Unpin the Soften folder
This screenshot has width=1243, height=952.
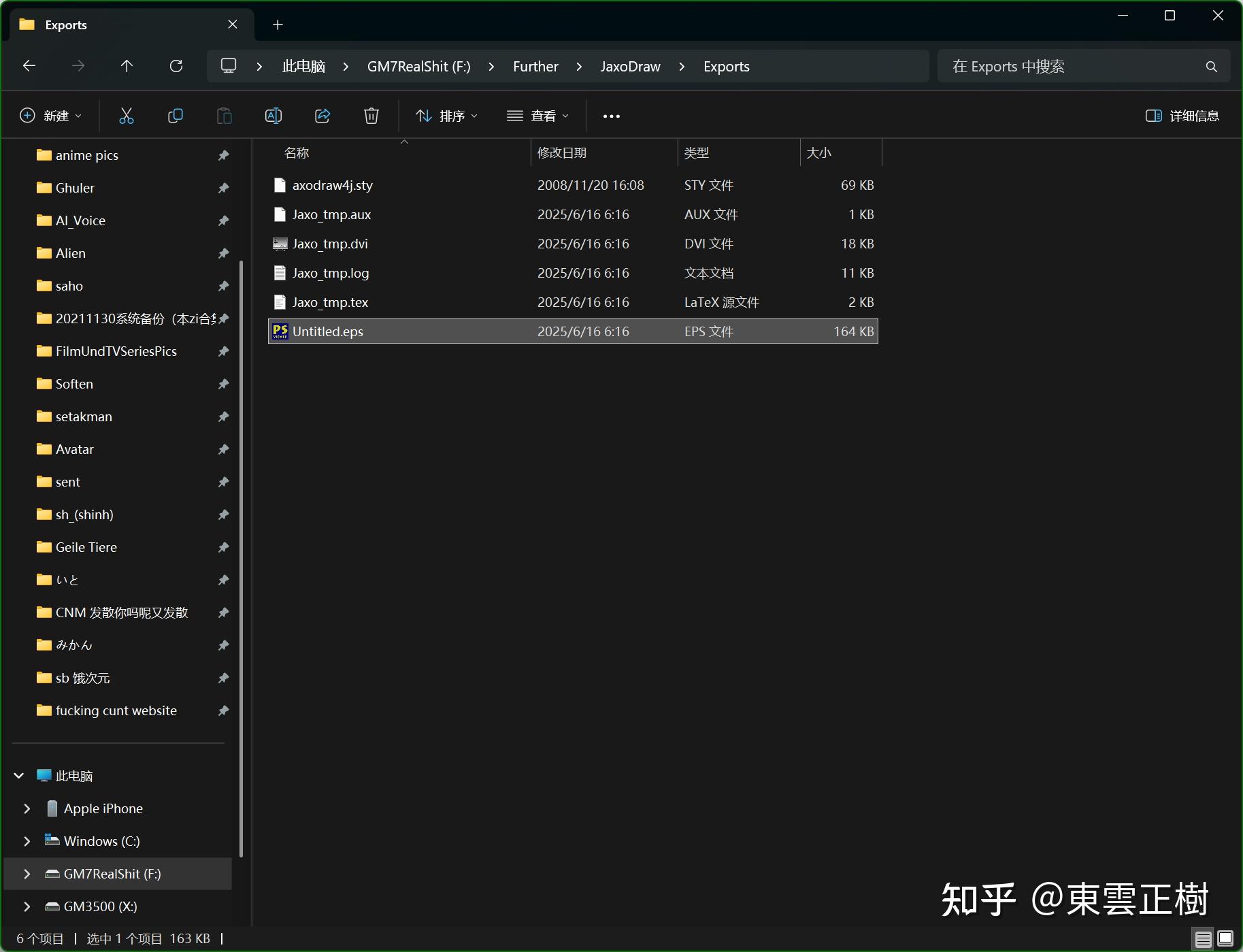click(x=223, y=384)
